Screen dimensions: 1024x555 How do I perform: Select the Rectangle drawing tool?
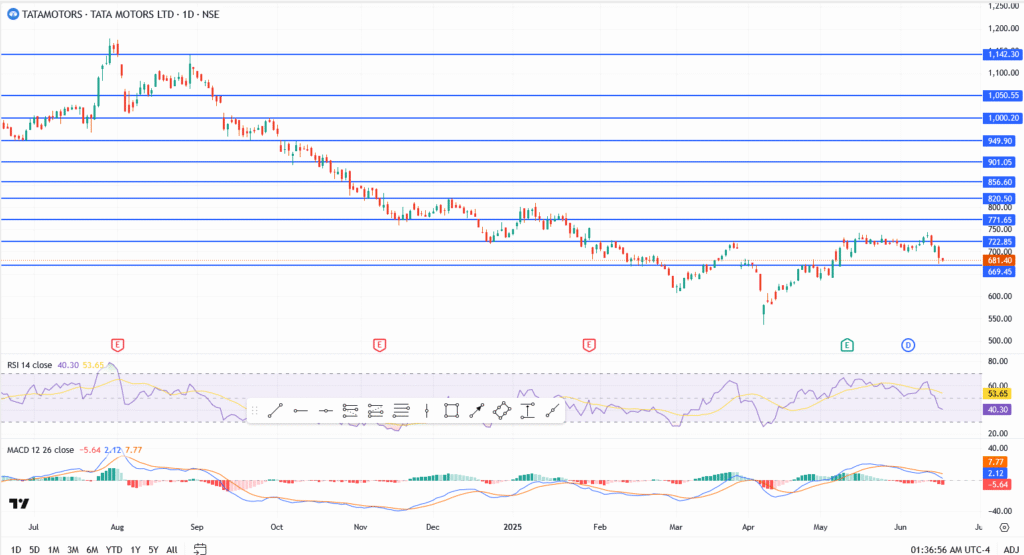coord(451,411)
